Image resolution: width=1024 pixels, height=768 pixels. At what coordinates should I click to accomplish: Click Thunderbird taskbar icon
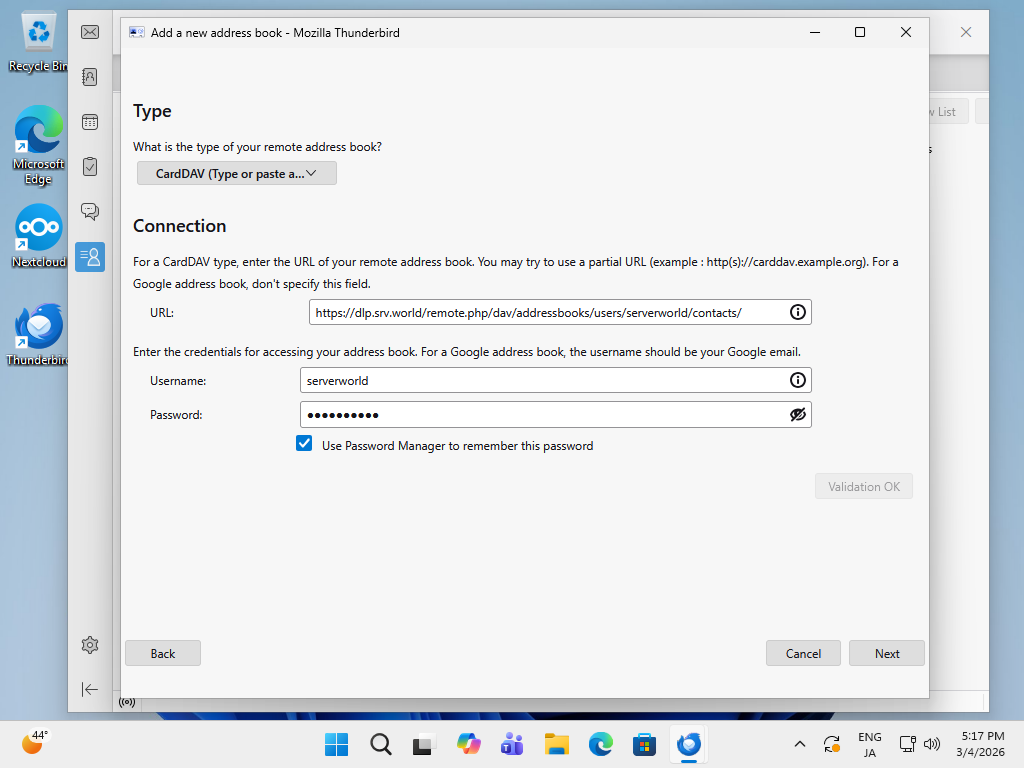click(x=688, y=744)
